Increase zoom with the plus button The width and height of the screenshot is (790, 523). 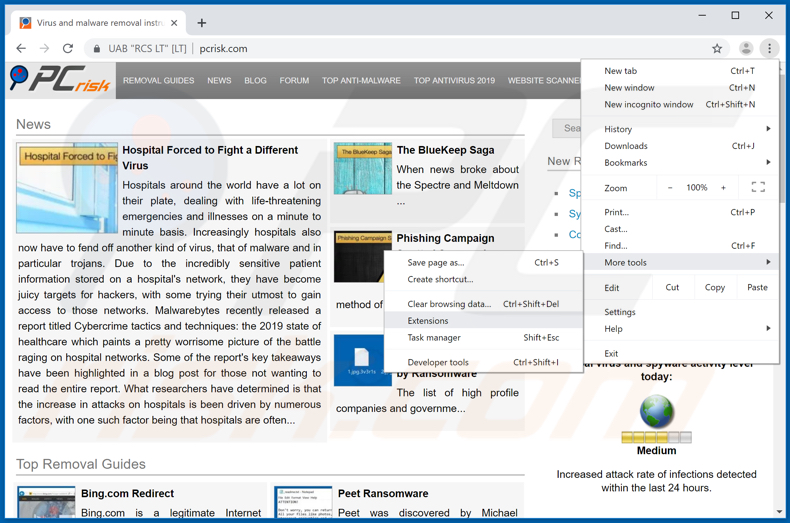(x=723, y=187)
